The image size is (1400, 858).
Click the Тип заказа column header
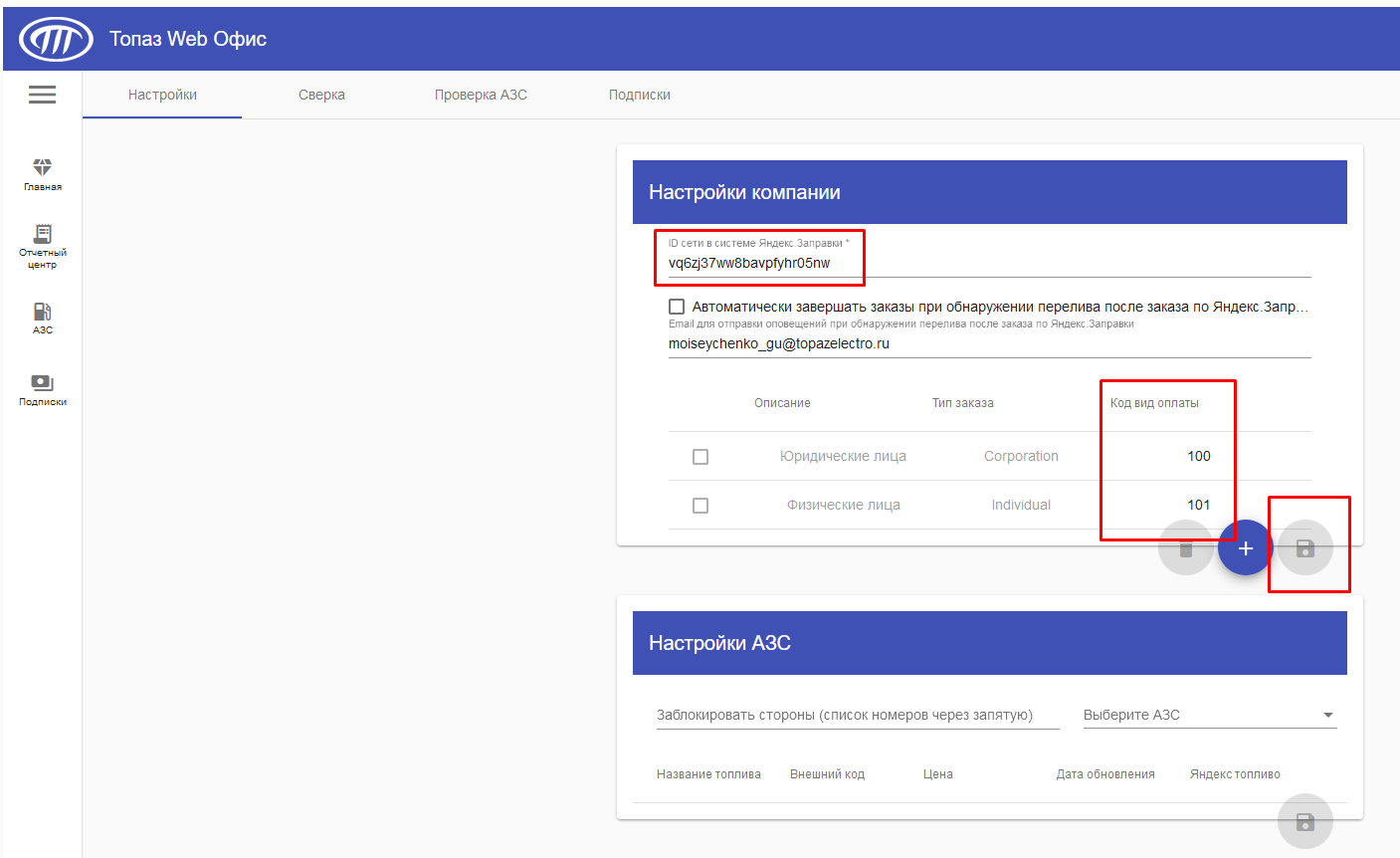(x=963, y=403)
